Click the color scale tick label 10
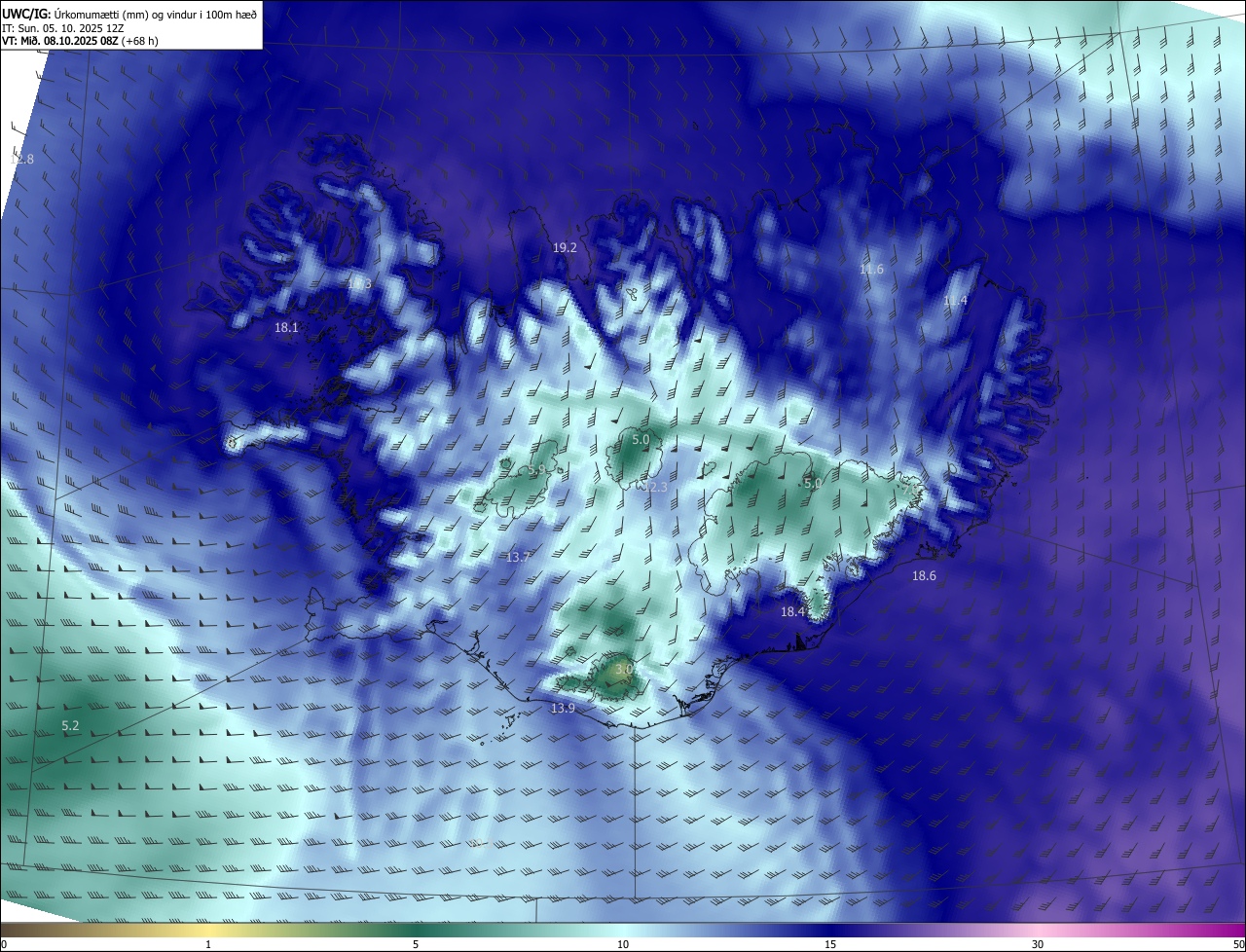Viewport: 1246px width, 952px height. [623, 944]
